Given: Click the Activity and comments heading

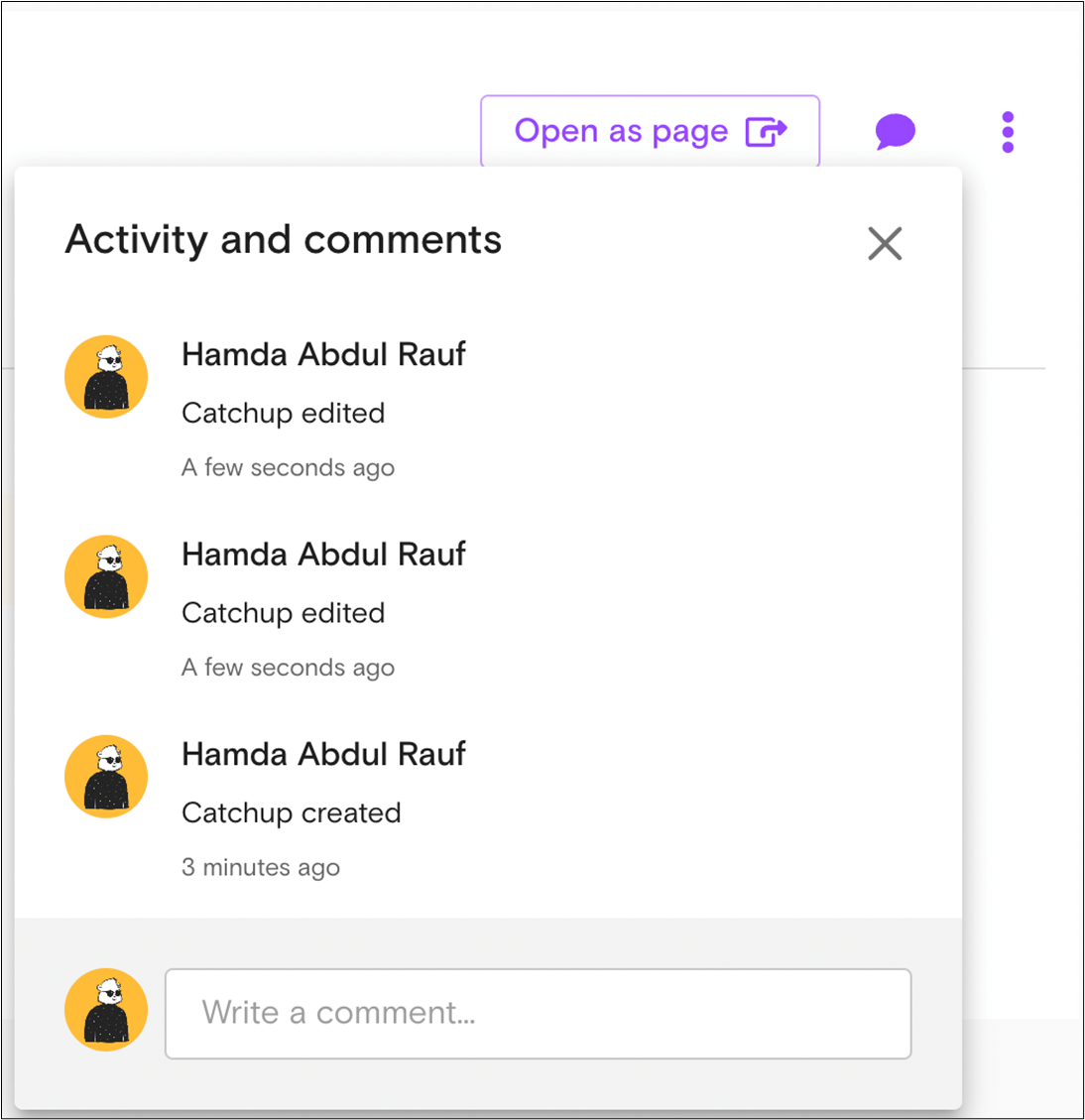Looking at the screenshot, I should pyautogui.click(x=284, y=240).
